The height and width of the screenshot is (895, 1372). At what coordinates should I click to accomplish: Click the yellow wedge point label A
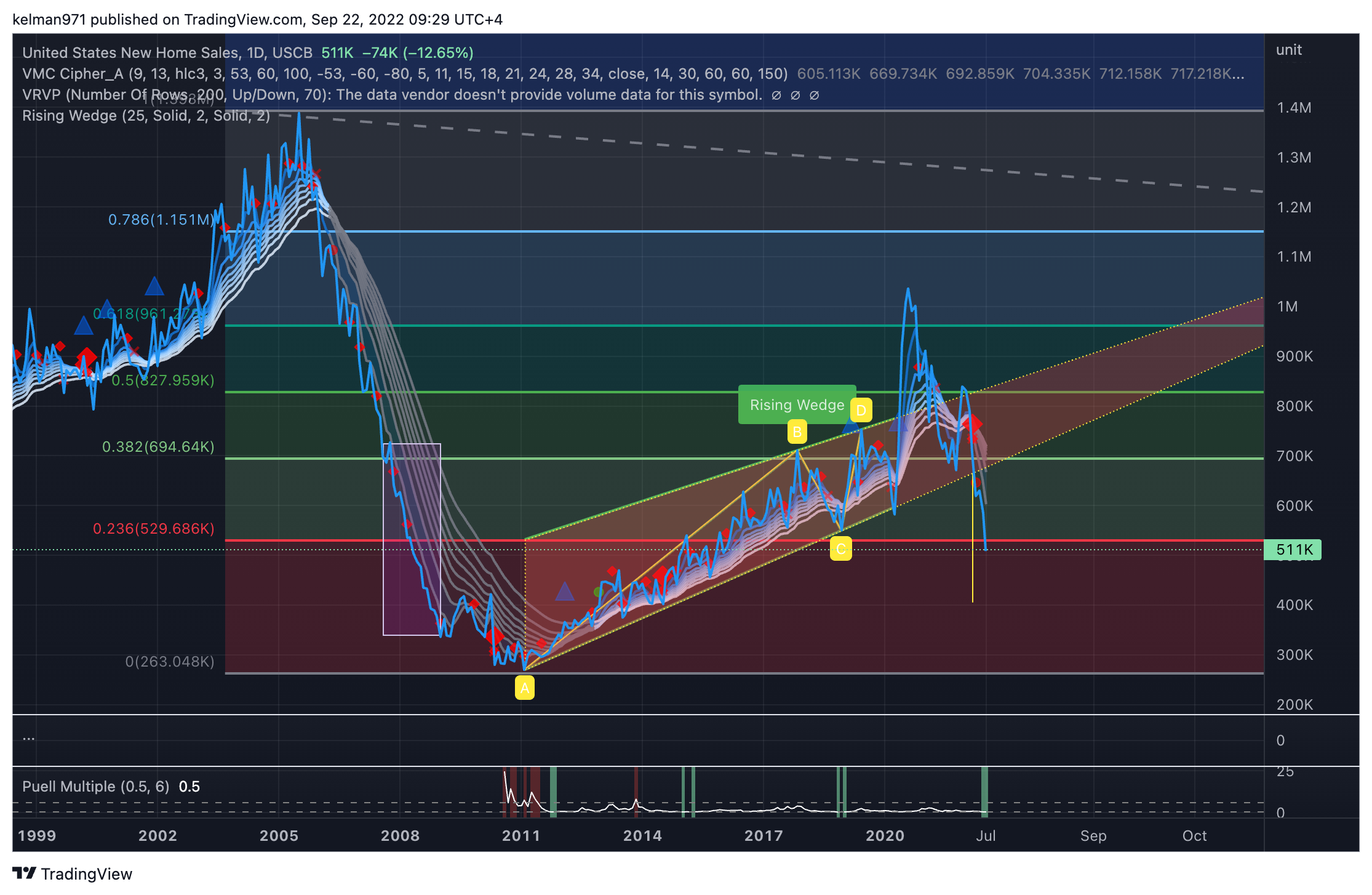pyautogui.click(x=525, y=688)
